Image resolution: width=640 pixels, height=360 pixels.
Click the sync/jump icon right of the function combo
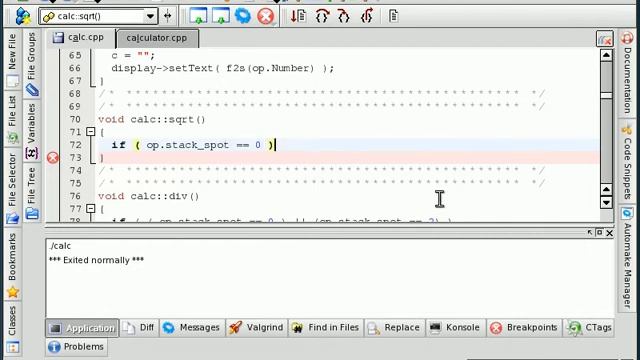click(x=168, y=16)
